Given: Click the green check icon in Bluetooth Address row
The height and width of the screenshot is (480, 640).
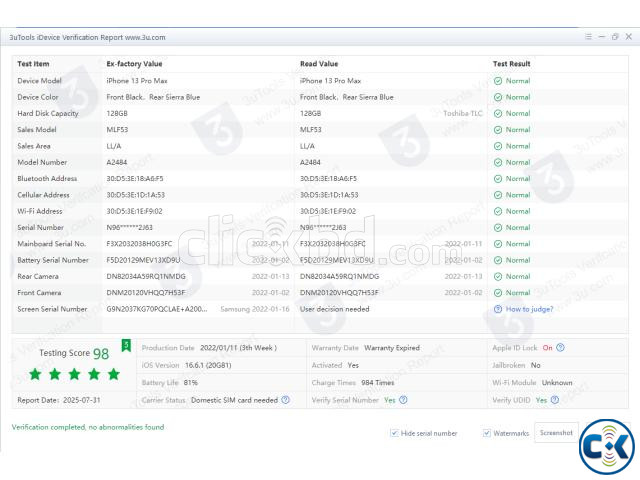Looking at the screenshot, I should [498, 179].
